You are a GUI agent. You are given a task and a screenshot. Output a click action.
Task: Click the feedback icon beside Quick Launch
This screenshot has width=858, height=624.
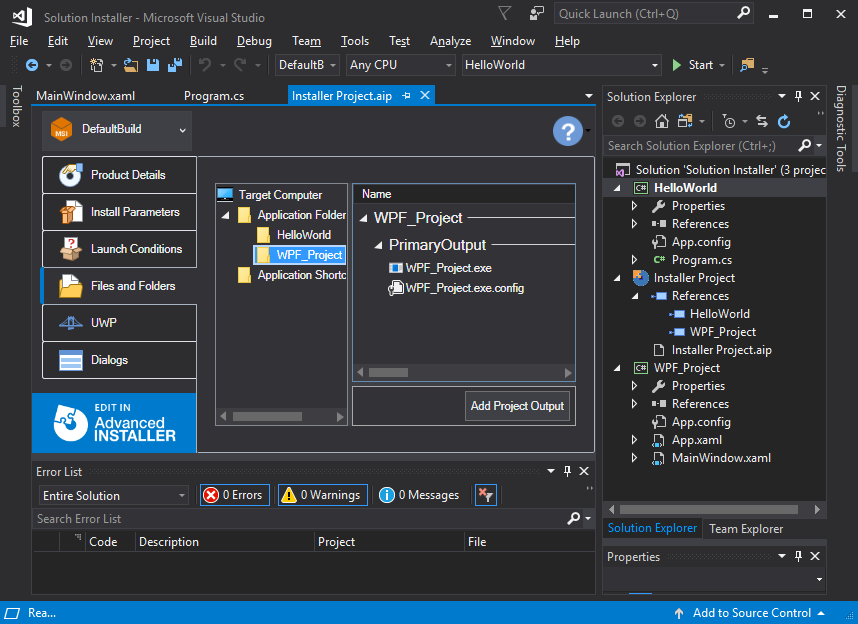(x=537, y=13)
